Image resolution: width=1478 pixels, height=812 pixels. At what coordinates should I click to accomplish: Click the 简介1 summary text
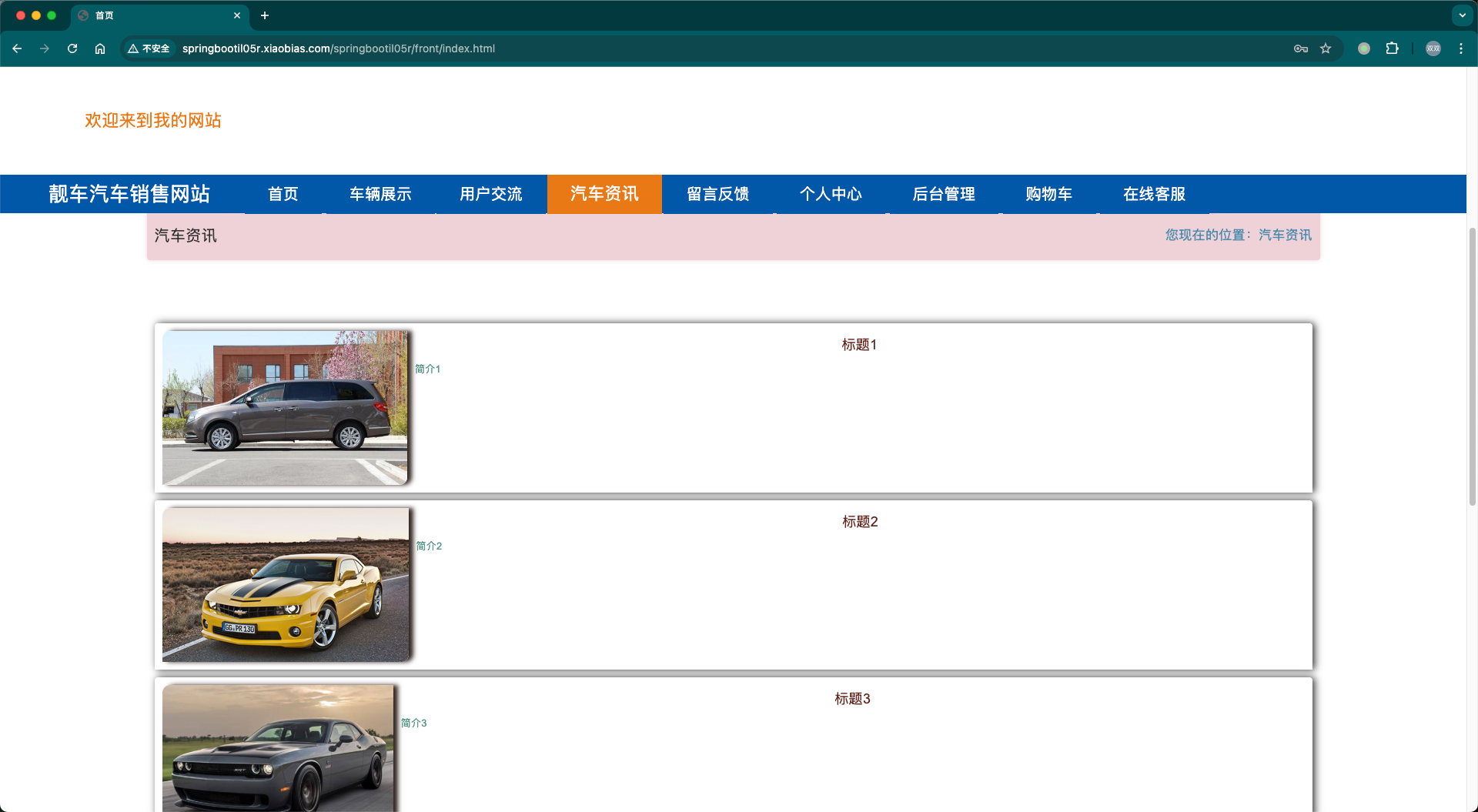click(x=428, y=369)
